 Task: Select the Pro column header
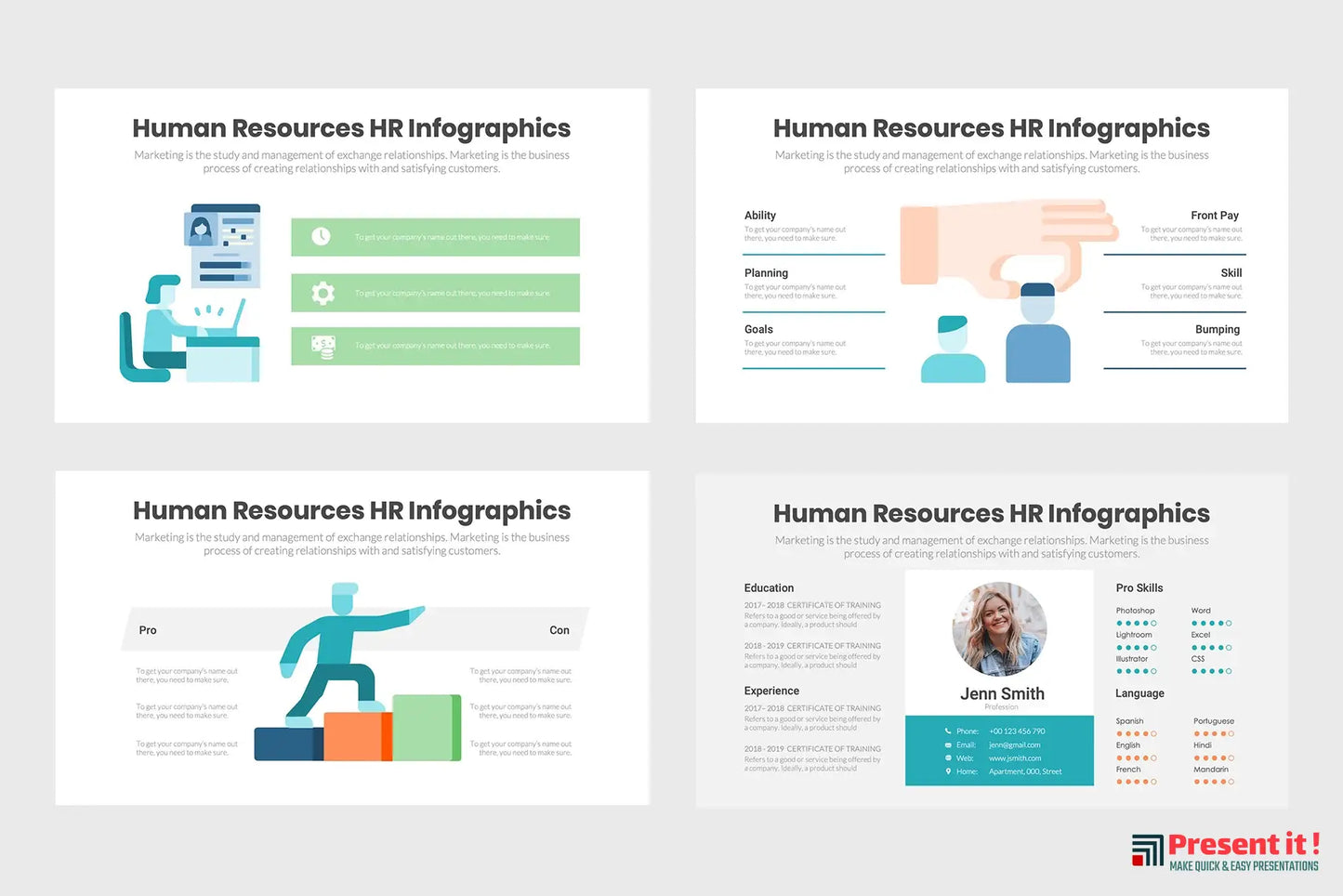148,630
